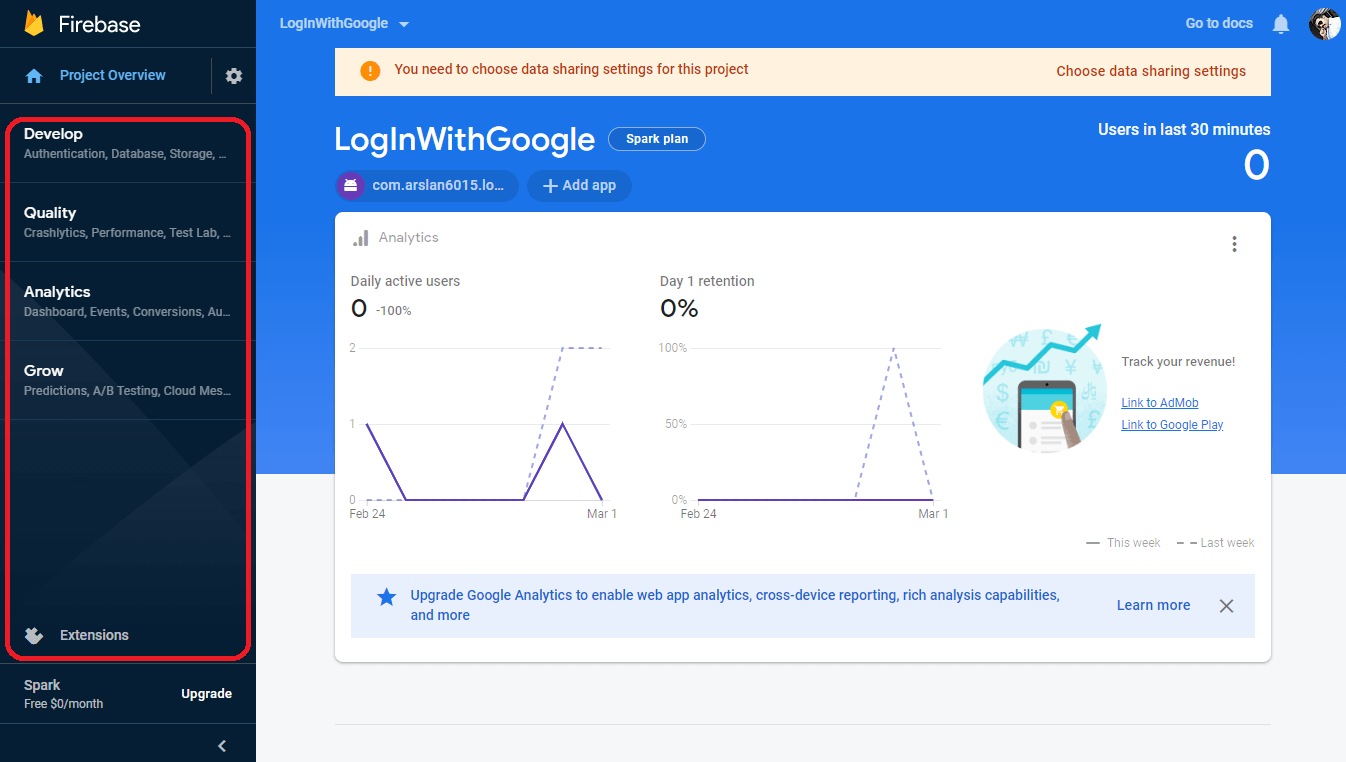Expand the Quality section
The width and height of the screenshot is (1346, 762).
coord(128,222)
